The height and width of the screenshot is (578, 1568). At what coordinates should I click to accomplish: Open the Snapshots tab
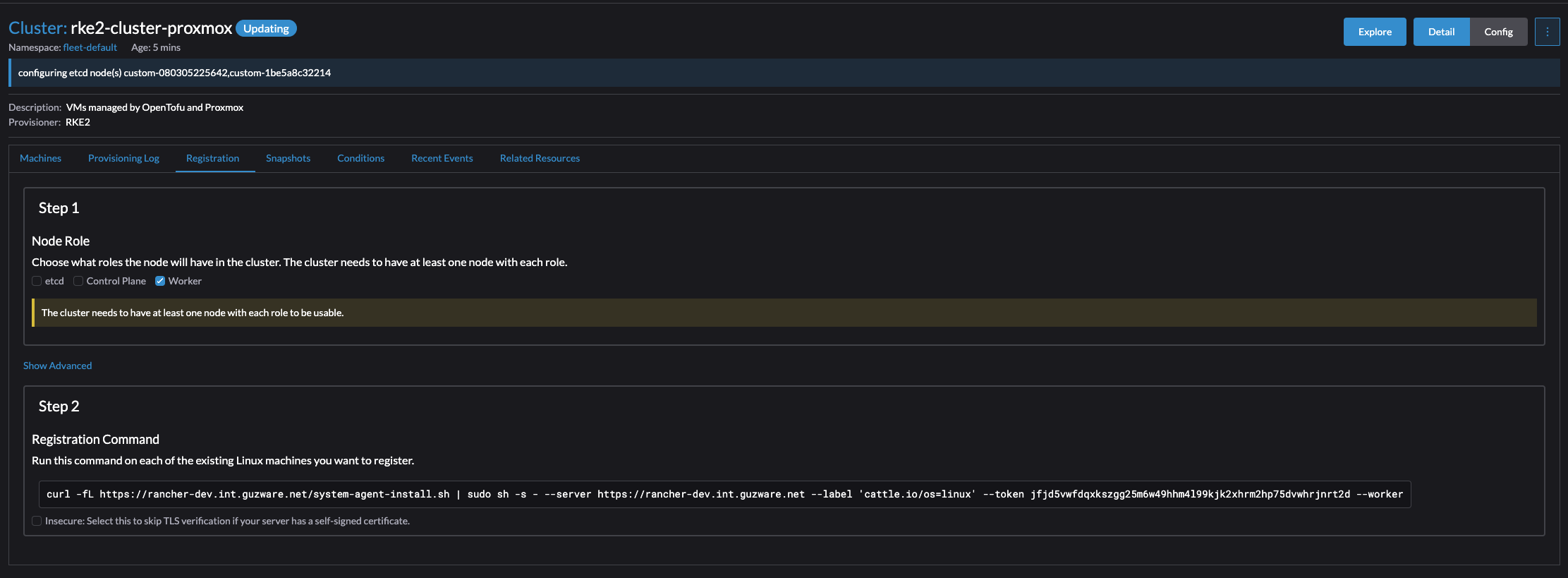288,158
